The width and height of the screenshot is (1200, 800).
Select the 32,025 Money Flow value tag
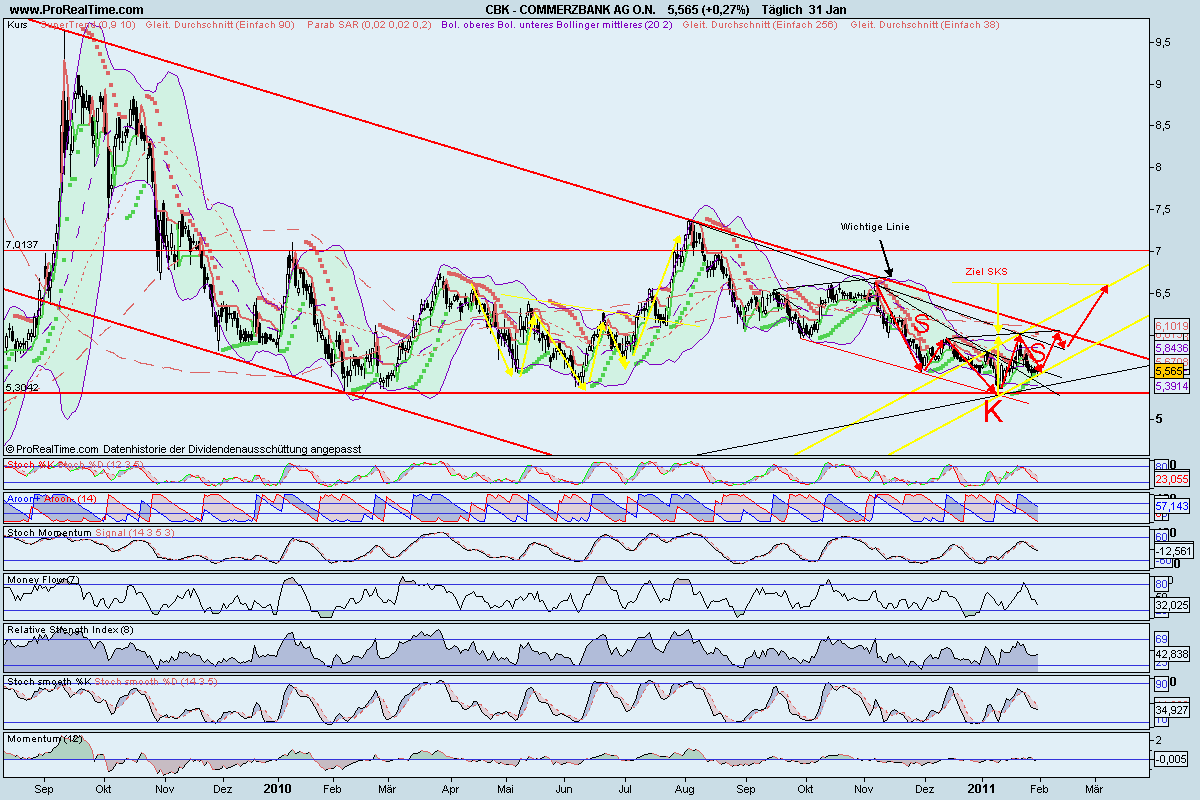pyautogui.click(x=1171, y=604)
